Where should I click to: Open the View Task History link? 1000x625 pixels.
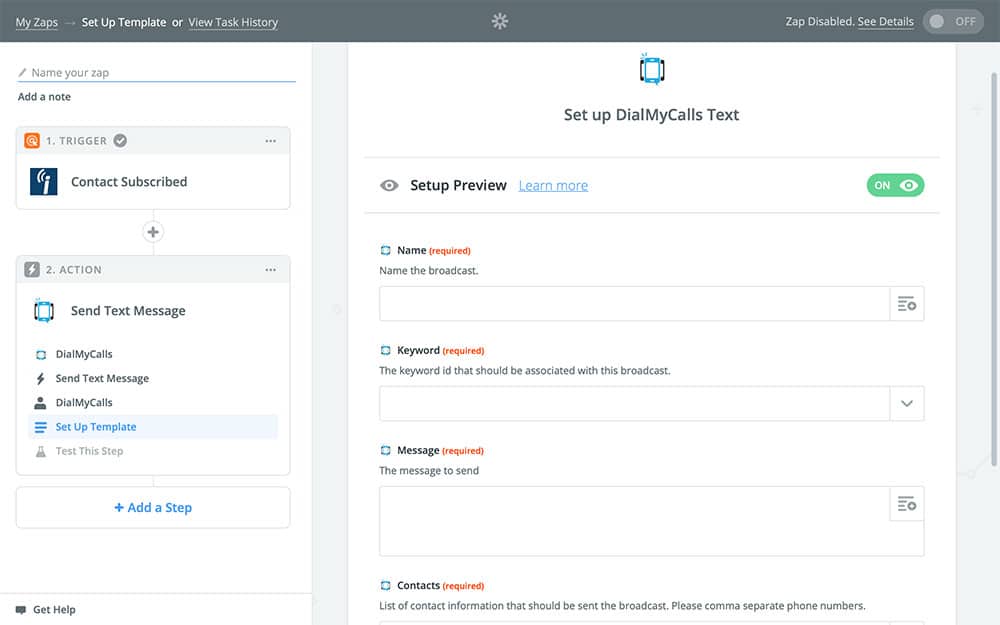233,22
